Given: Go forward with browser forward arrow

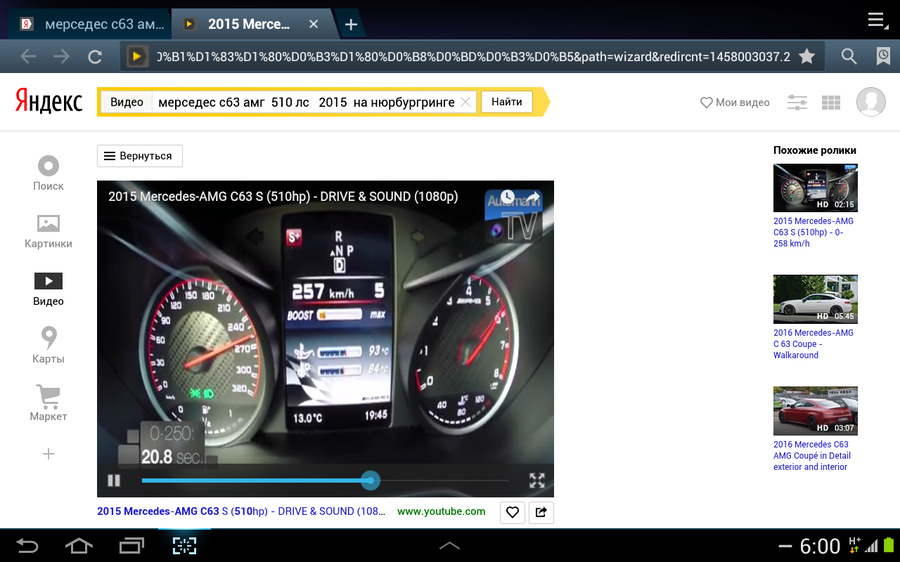Looking at the screenshot, I should tap(61, 56).
